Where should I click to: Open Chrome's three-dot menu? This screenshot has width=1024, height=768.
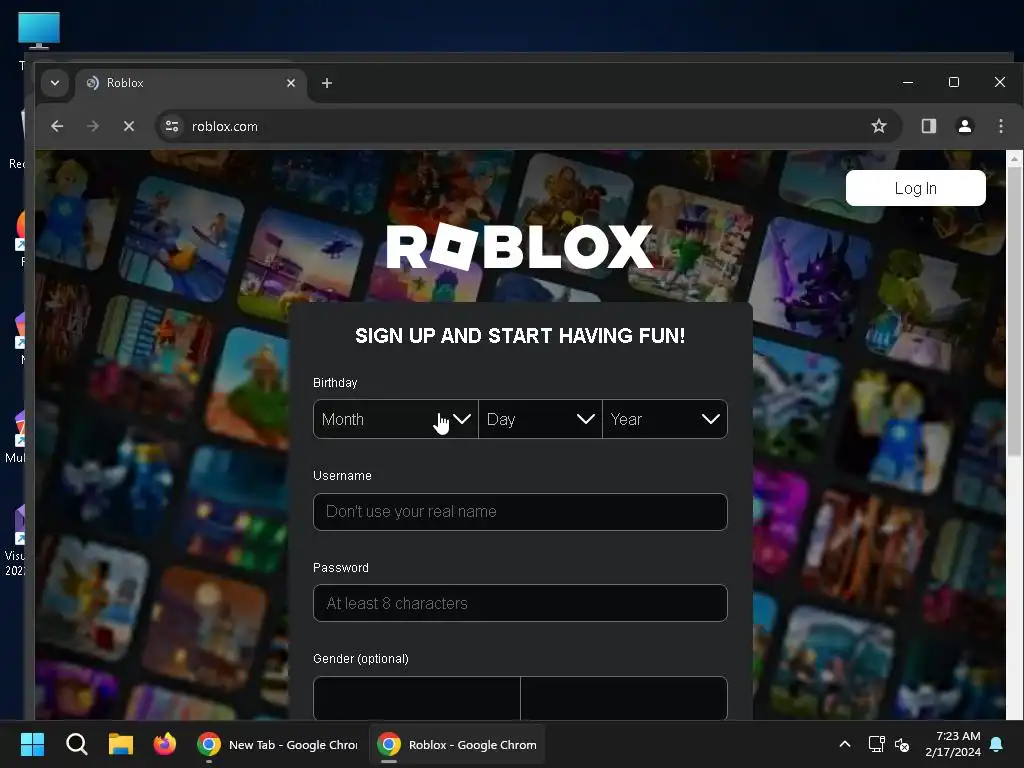(1000, 126)
